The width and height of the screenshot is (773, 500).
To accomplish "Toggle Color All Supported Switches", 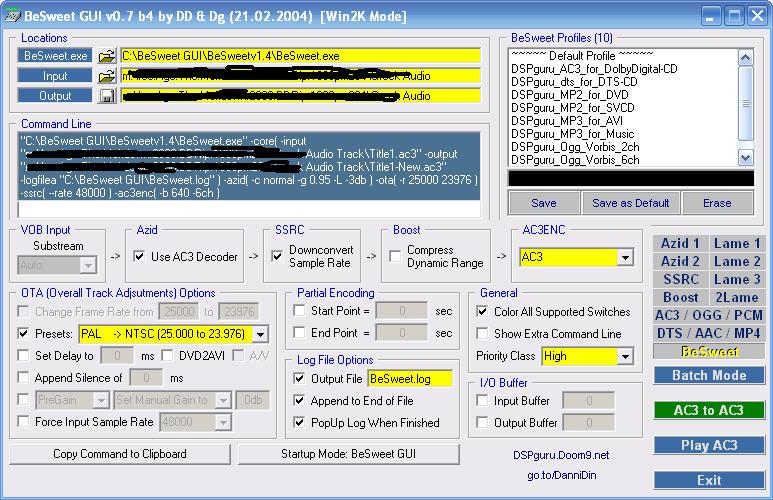I will [x=482, y=311].
